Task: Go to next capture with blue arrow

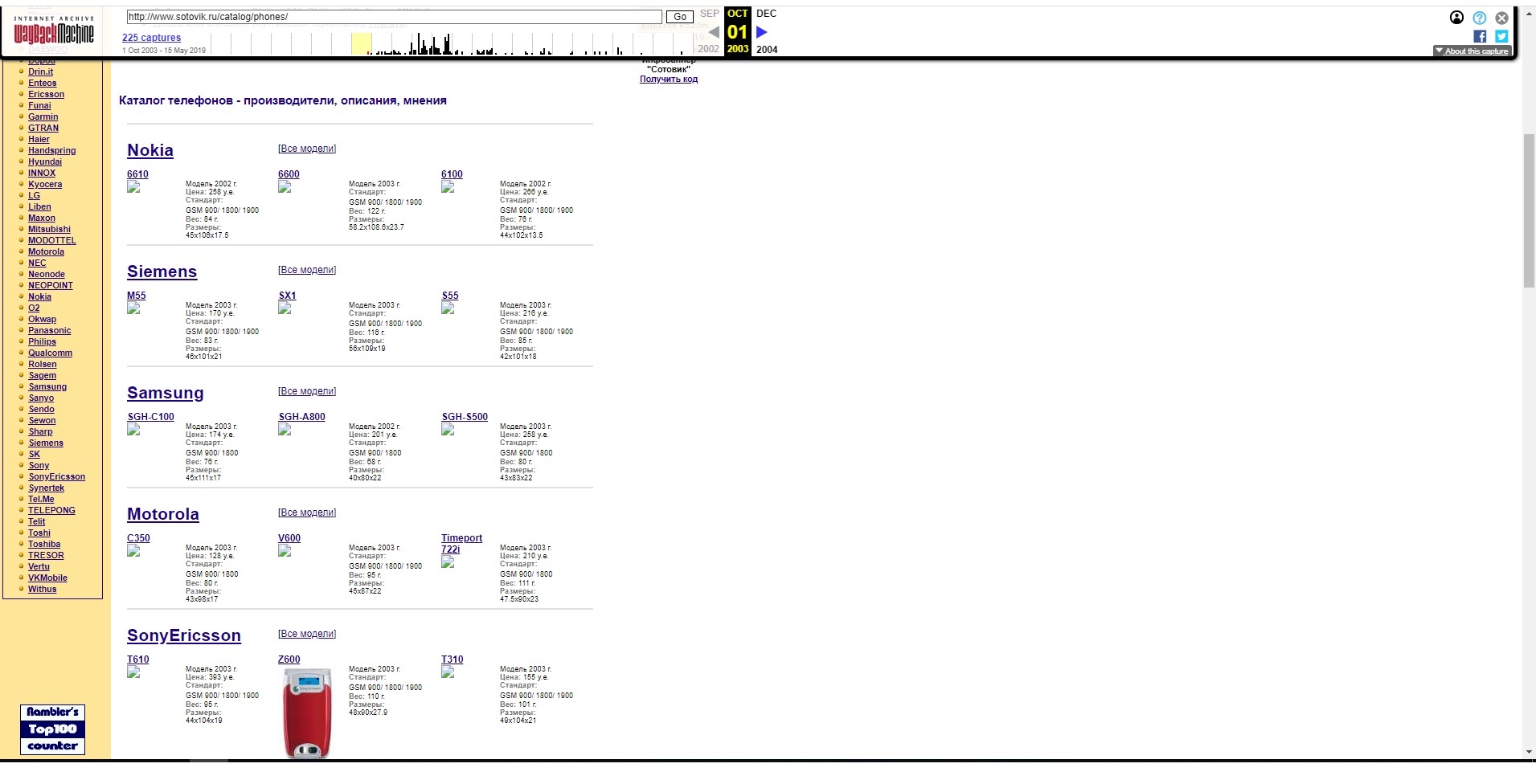Action: coord(762,32)
